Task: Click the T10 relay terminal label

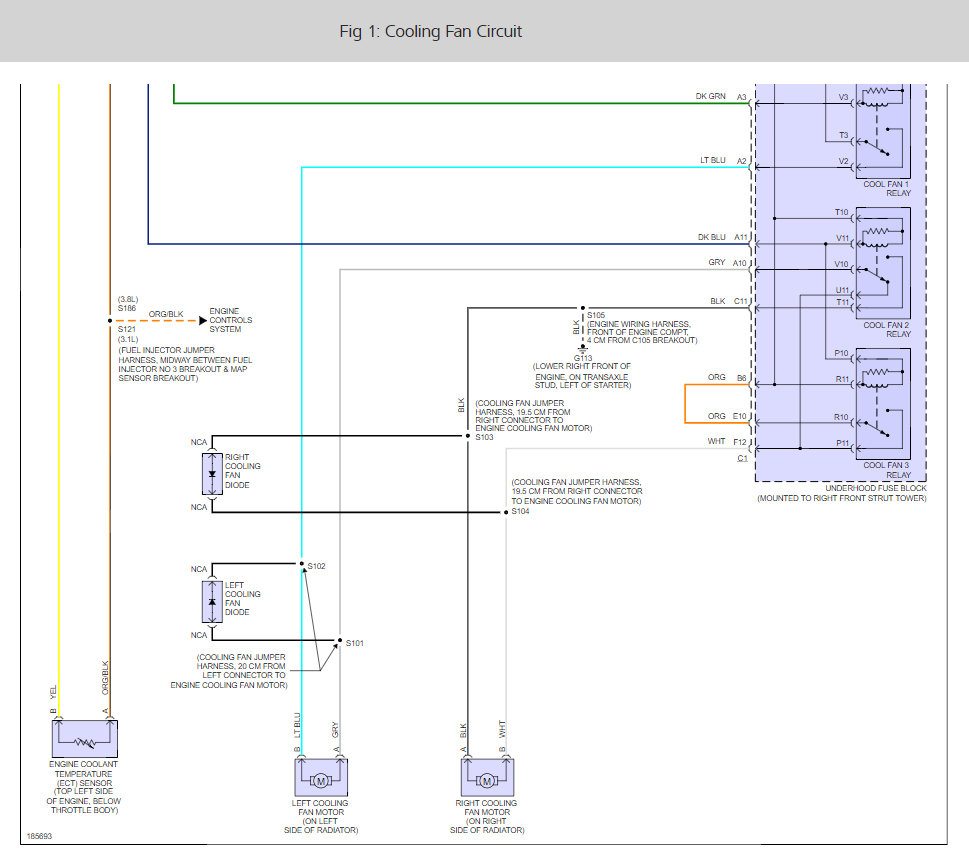Action: (842, 212)
